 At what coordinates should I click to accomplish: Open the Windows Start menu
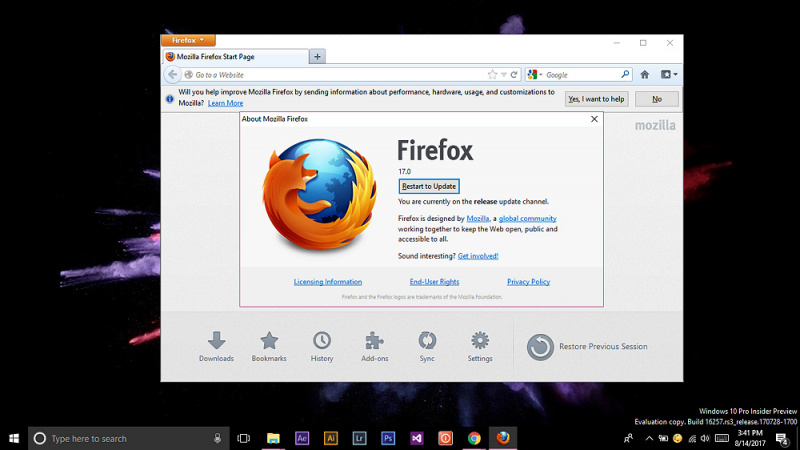click(14, 438)
